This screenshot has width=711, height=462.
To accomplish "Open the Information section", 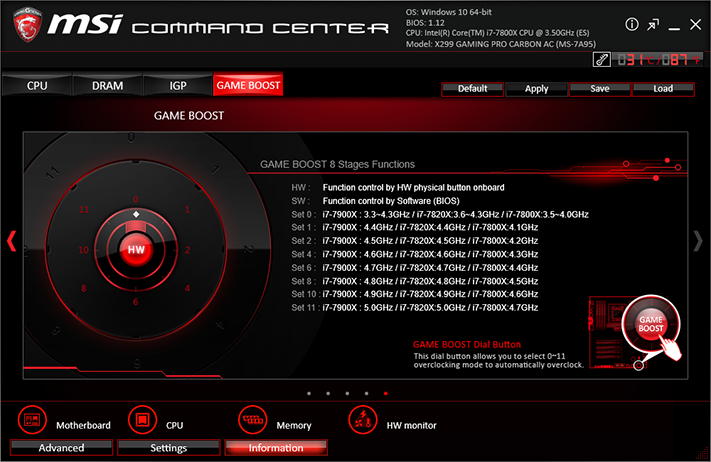I will pos(276,447).
